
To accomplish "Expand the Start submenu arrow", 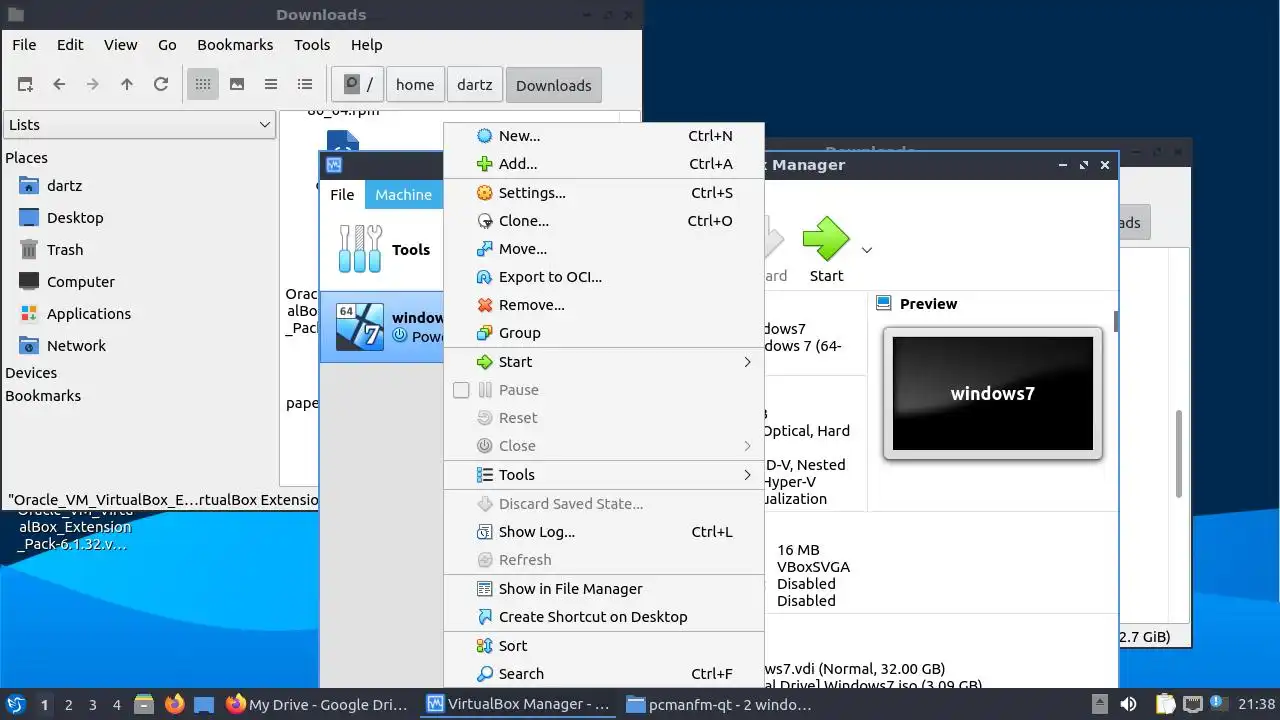I will pos(747,362).
